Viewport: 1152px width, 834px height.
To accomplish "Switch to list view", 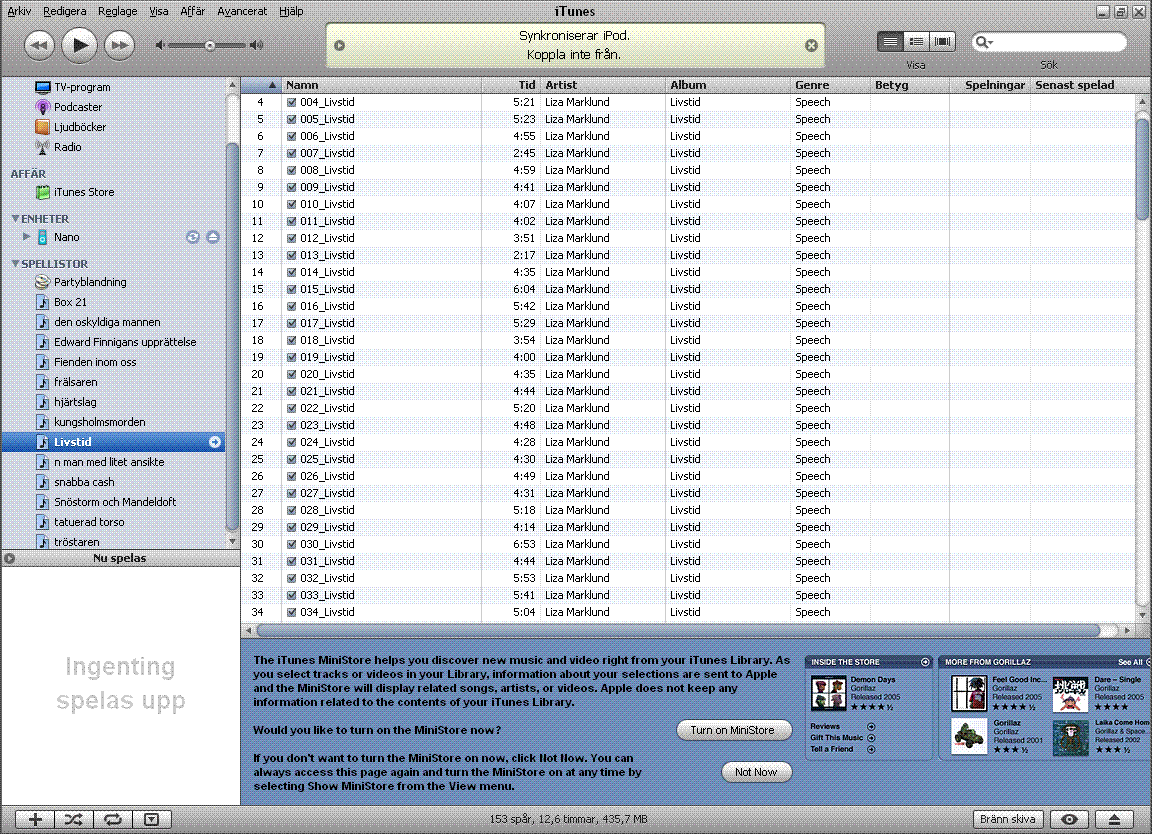I will 890,42.
